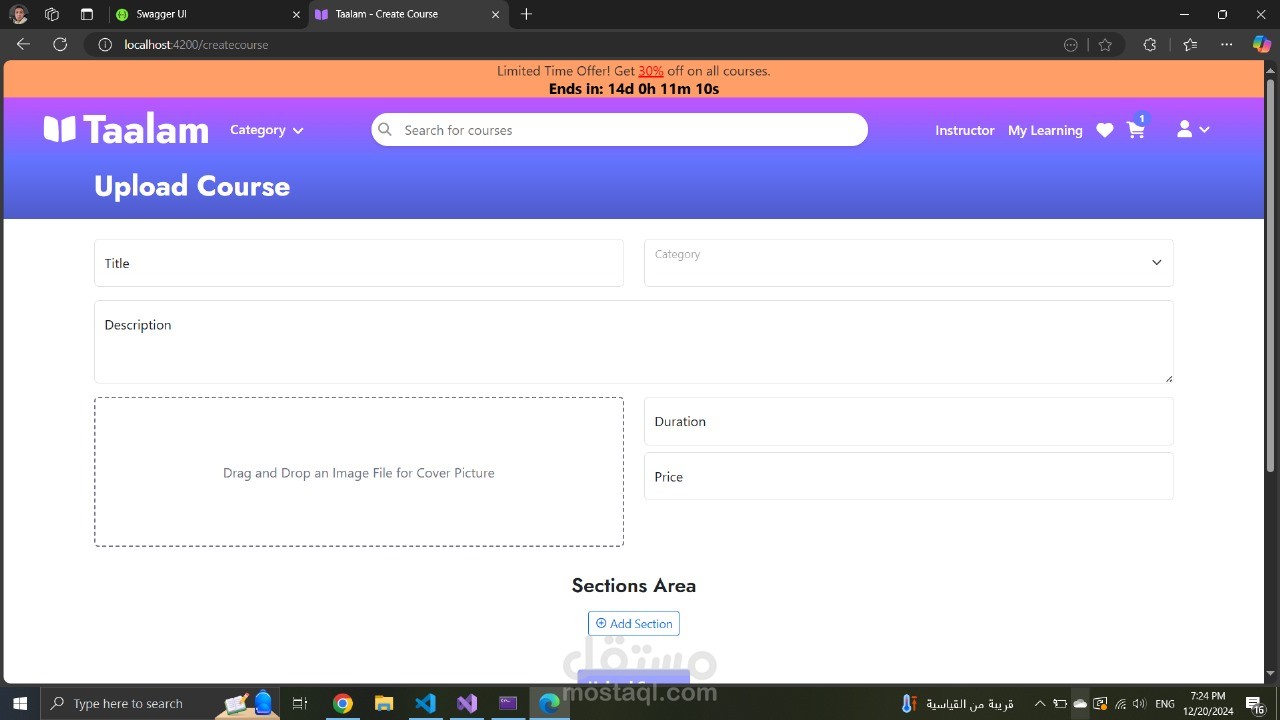Open the notification center icon

click(1258, 704)
